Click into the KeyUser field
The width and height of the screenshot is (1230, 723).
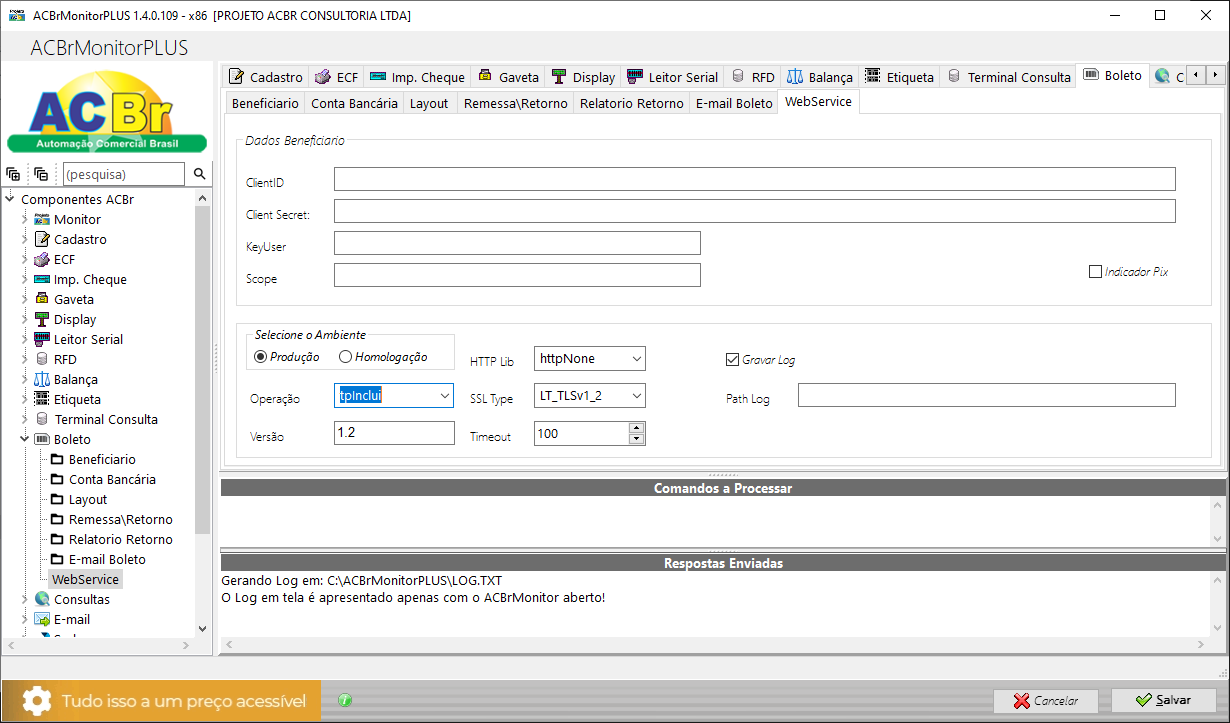(517, 243)
